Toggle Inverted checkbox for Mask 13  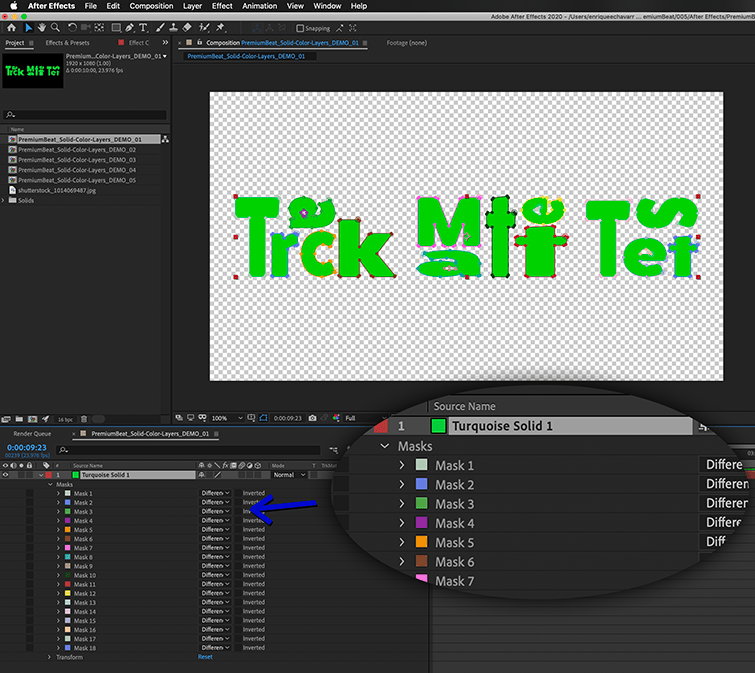239,602
